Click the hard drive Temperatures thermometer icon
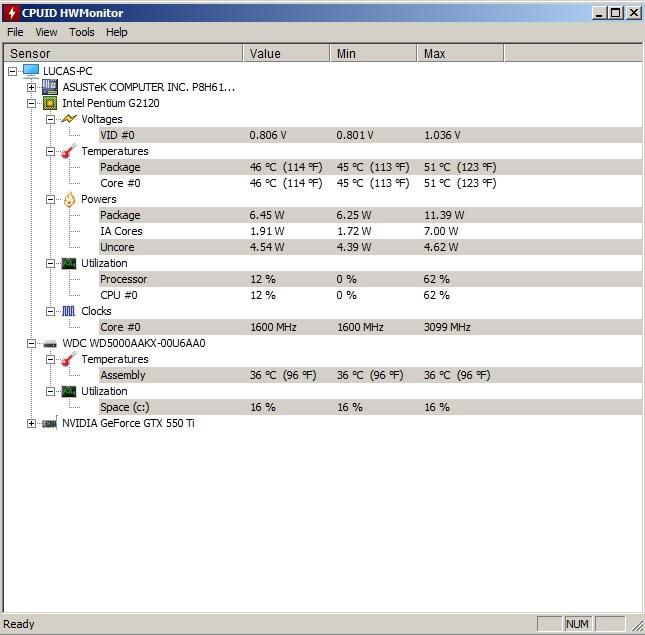Image resolution: width=645 pixels, height=635 pixels. pyautogui.click(x=69, y=359)
